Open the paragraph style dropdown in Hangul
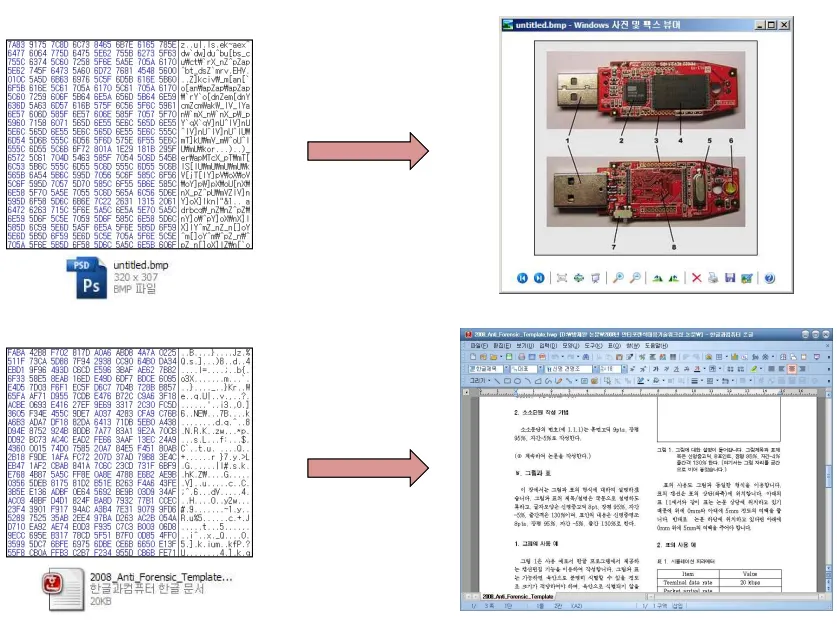This screenshot has height=626, width=837. tap(507, 369)
